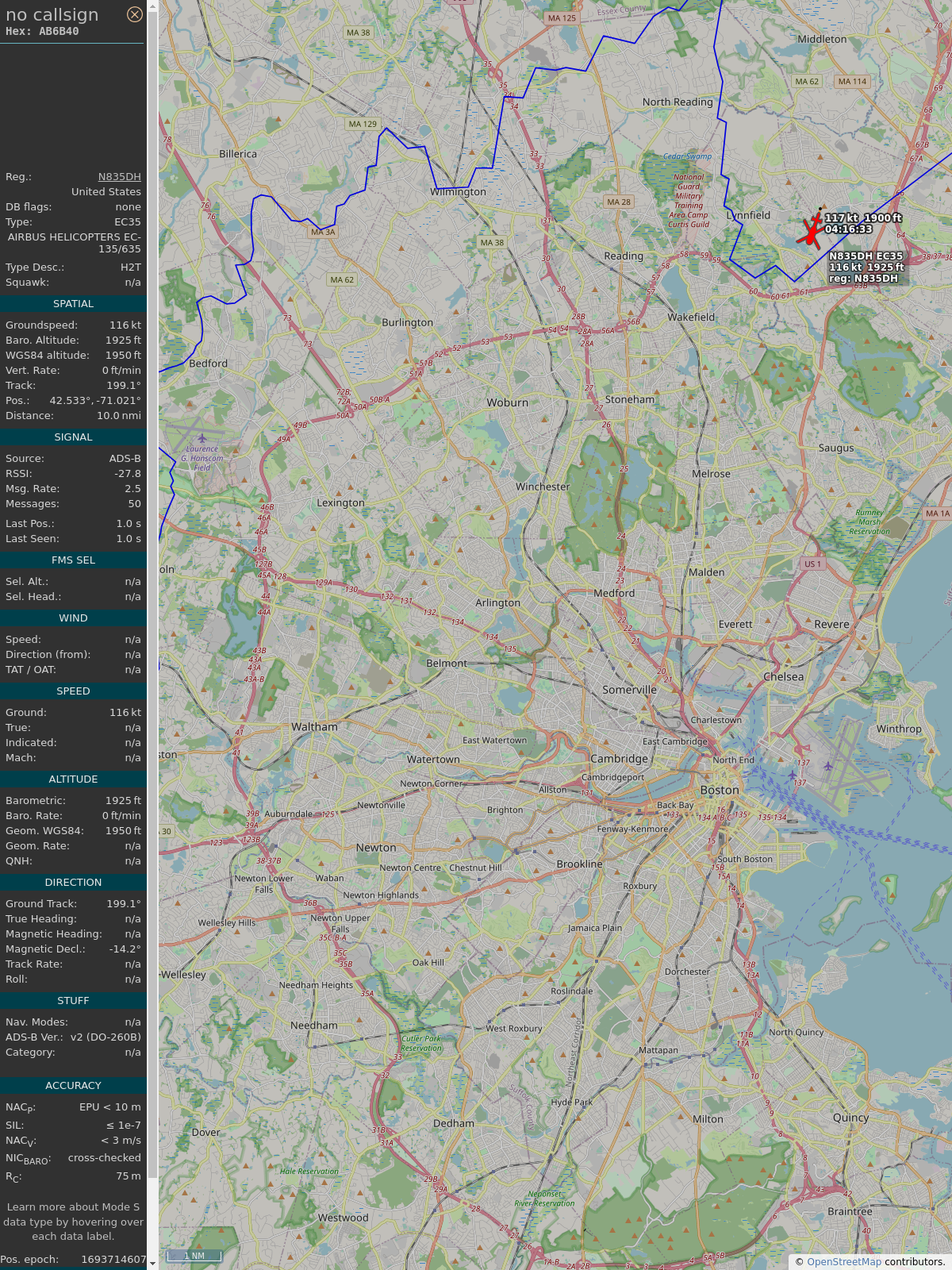Click the sidebar scrollbar up arrow
Screen dimensions: 952x1270
point(153,6)
